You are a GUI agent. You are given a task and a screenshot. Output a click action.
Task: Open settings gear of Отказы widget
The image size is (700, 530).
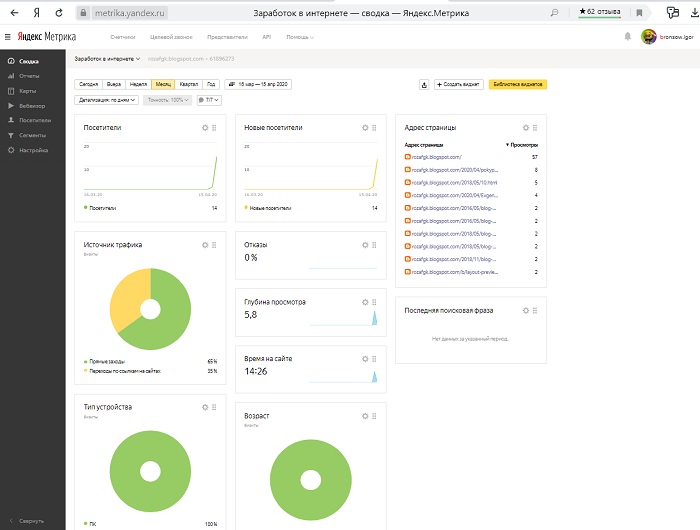pos(365,245)
